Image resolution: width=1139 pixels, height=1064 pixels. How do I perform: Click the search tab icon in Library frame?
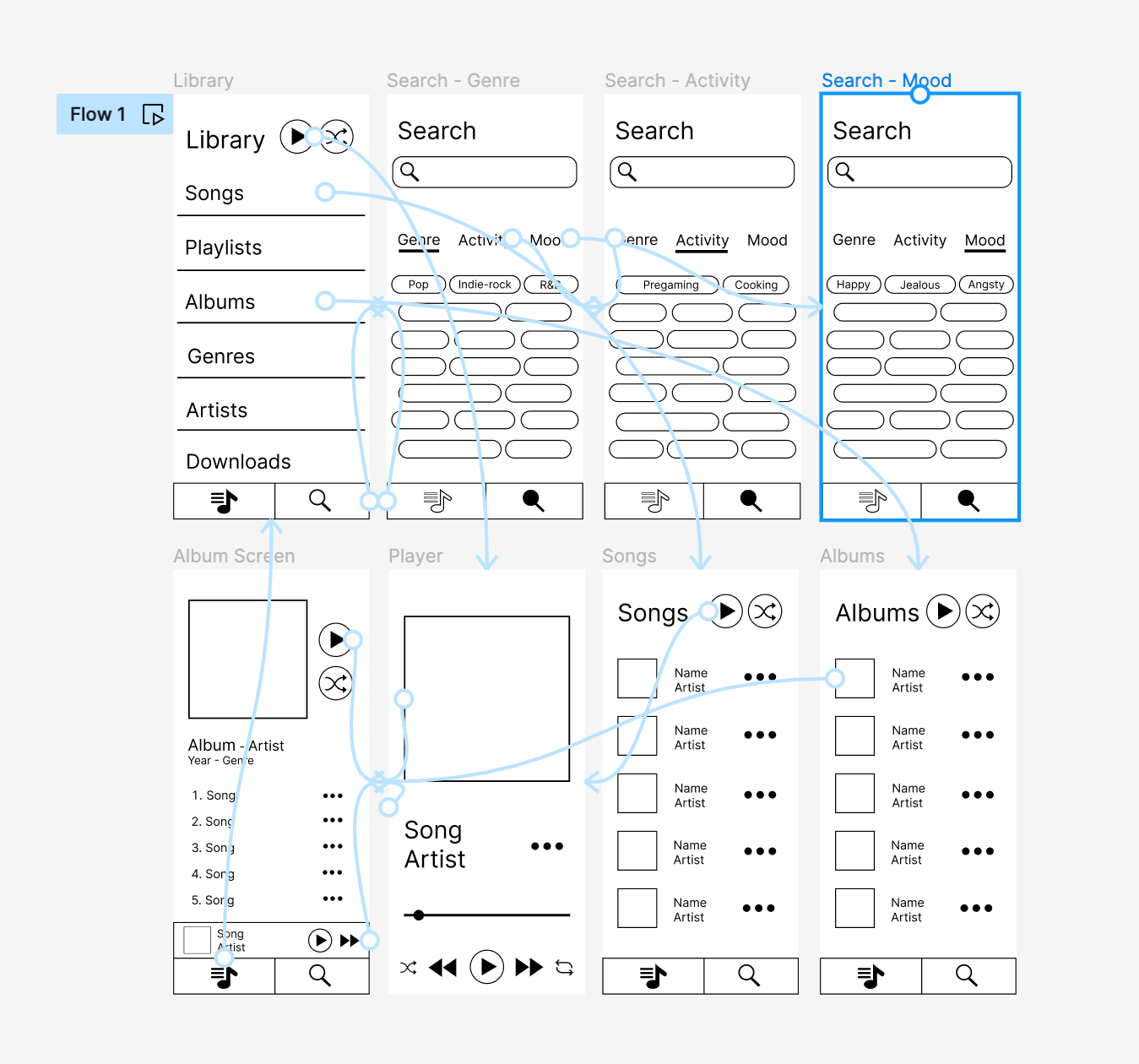coord(320,500)
